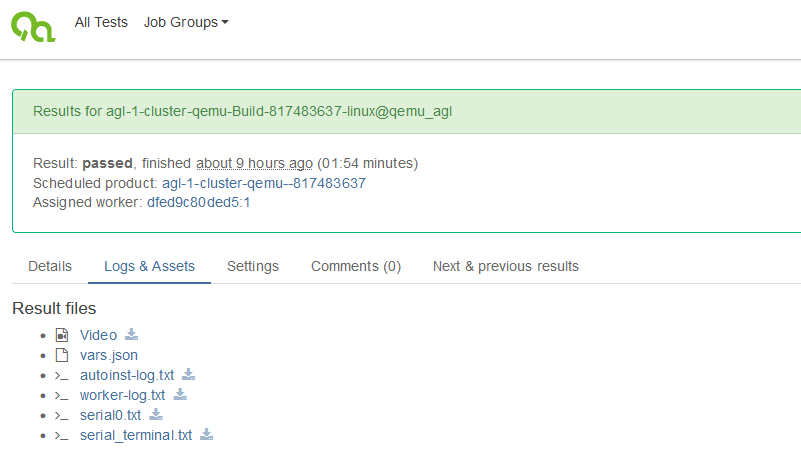The width and height of the screenshot is (801, 463).
Task: Expand the Job Groups dropdown
Action: [x=186, y=22]
